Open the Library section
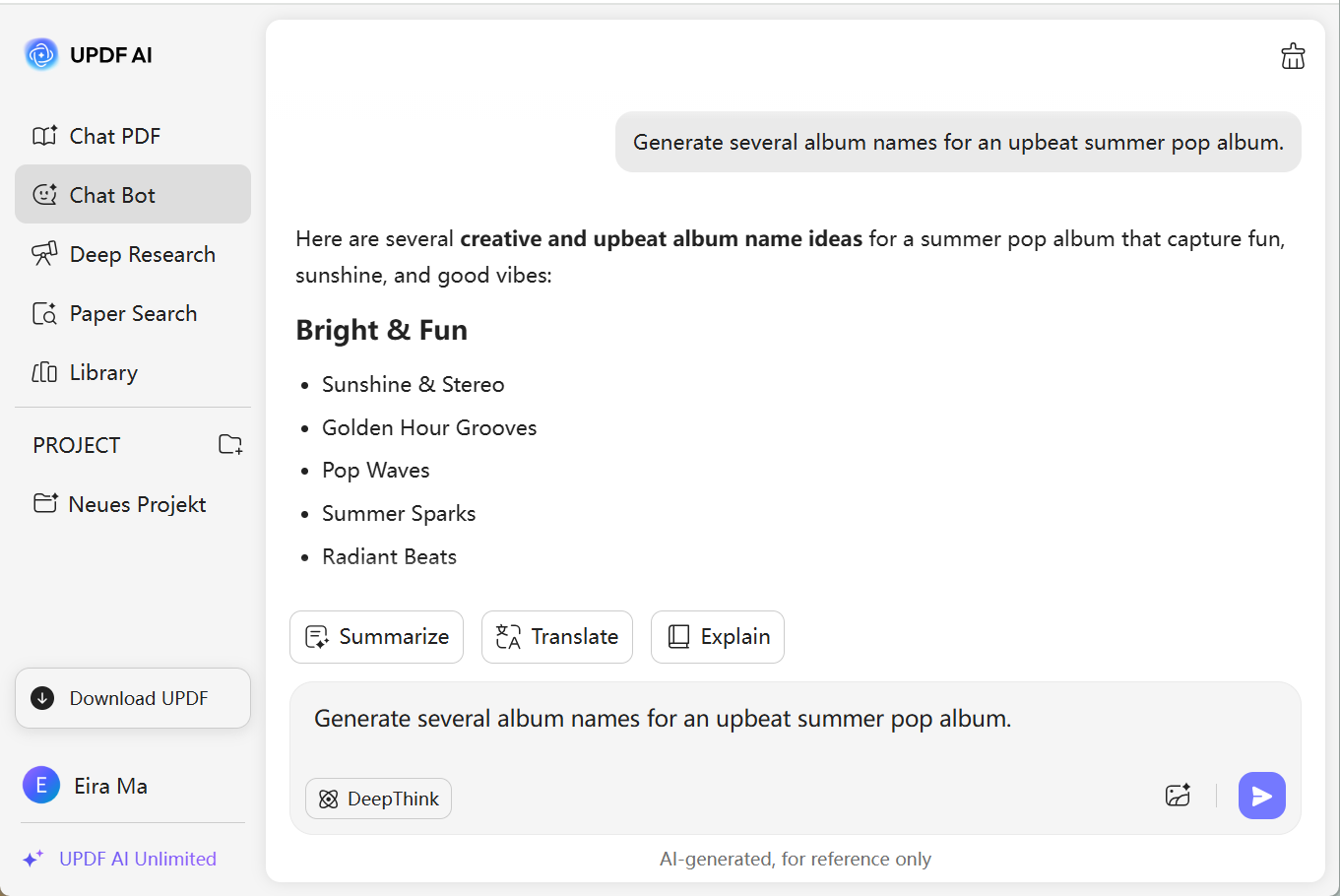 pyautogui.click(x=103, y=372)
